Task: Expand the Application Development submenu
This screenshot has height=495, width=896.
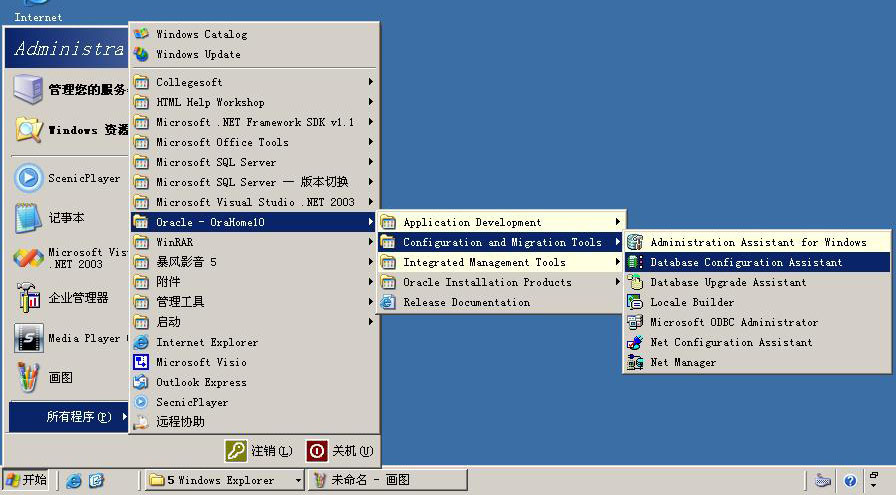Action: pos(500,222)
